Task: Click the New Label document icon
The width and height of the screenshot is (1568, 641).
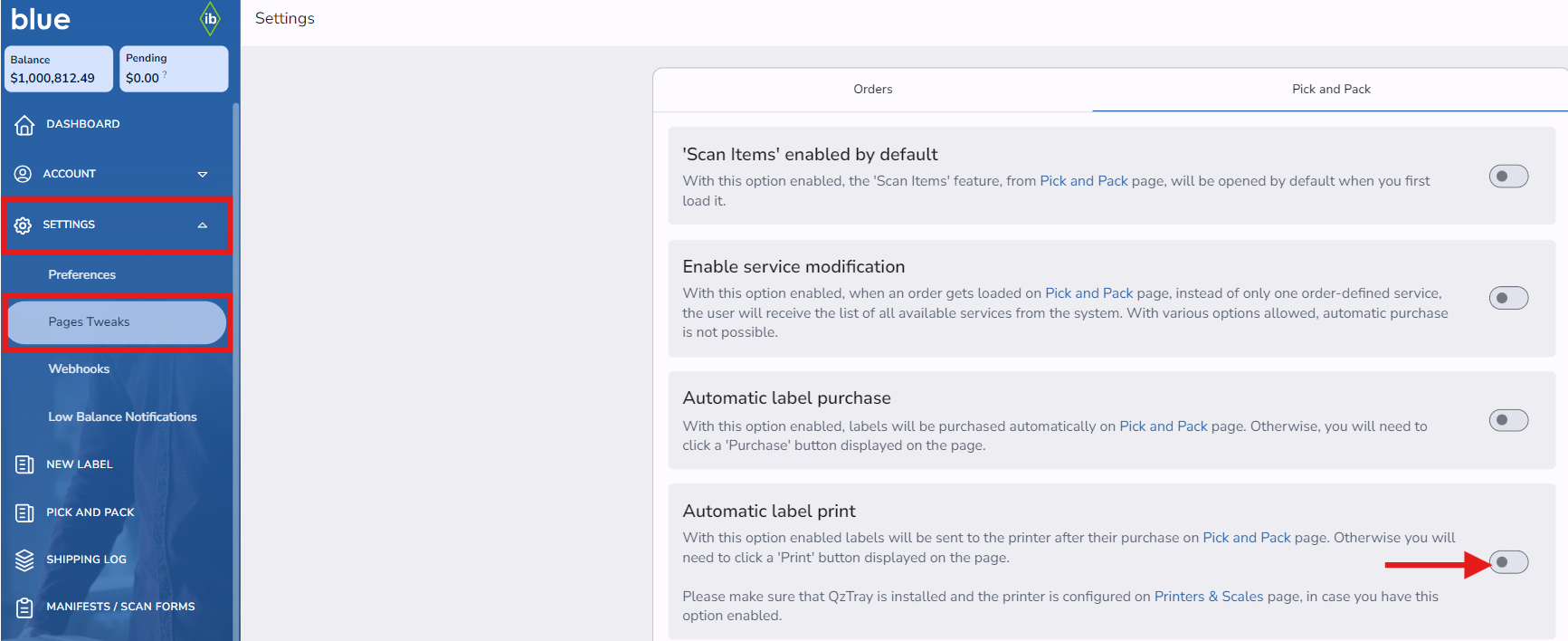Action: click(24, 464)
